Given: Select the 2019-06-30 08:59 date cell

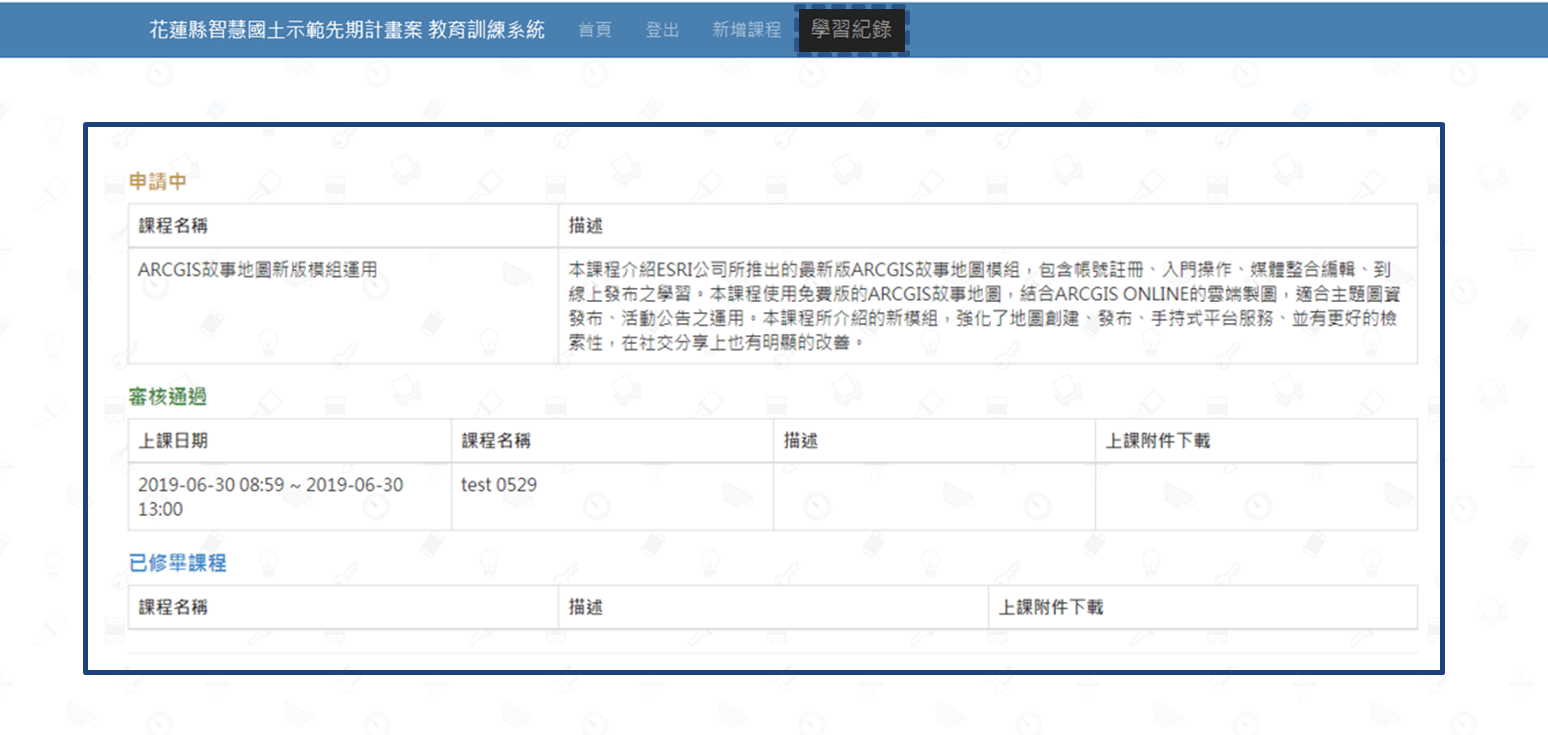Looking at the screenshot, I should (x=270, y=496).
